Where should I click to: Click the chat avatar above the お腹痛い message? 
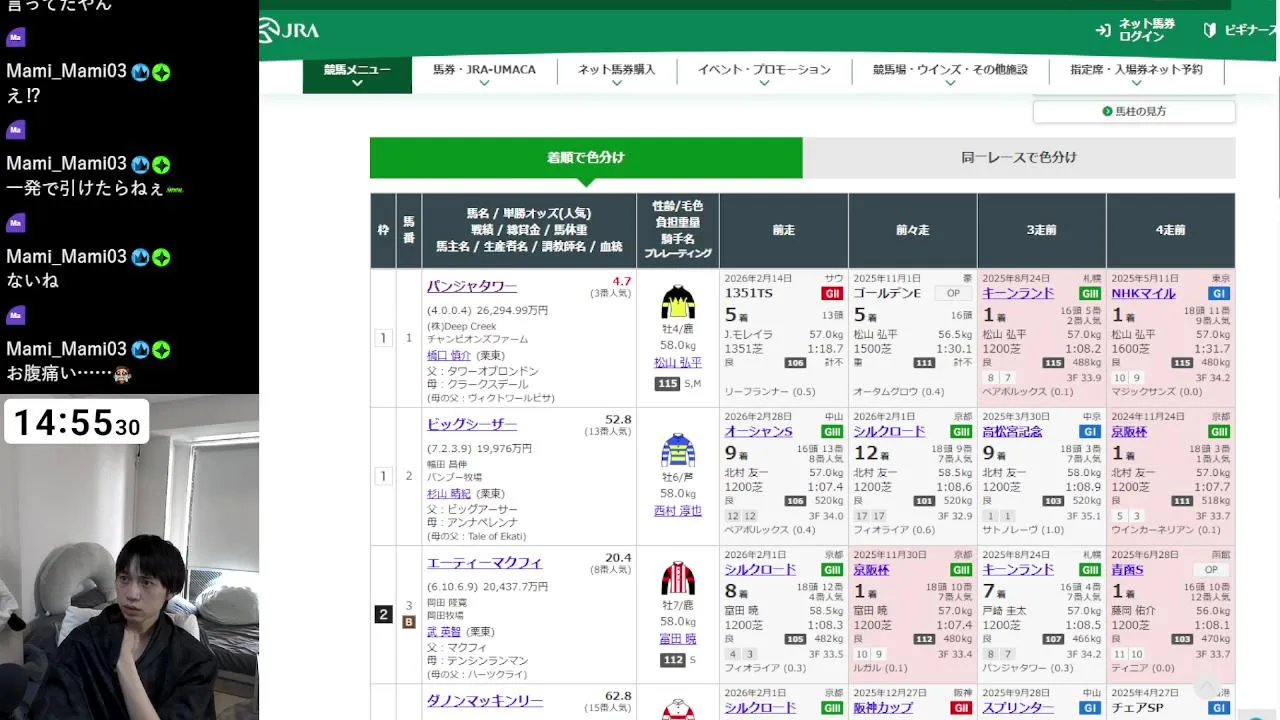15,315
